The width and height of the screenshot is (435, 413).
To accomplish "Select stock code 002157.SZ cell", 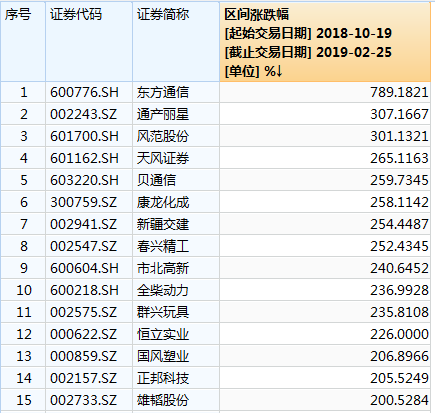I will (89, 378).
